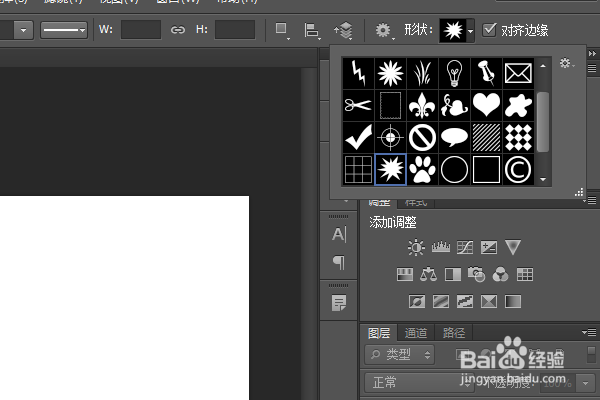600x400 pixels.
Task: Choose the grass shape
Action: click(422, 73)
